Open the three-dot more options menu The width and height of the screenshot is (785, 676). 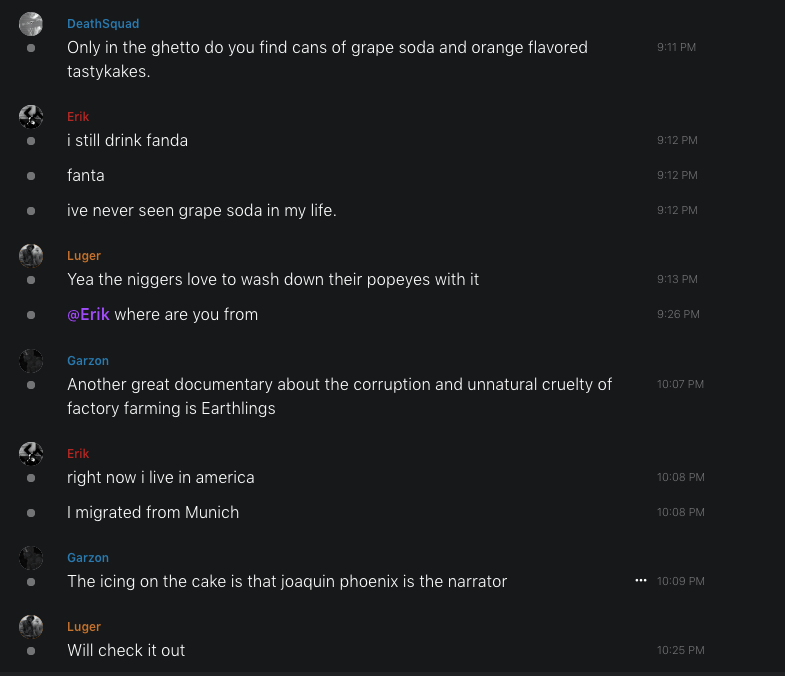[641, 580]
